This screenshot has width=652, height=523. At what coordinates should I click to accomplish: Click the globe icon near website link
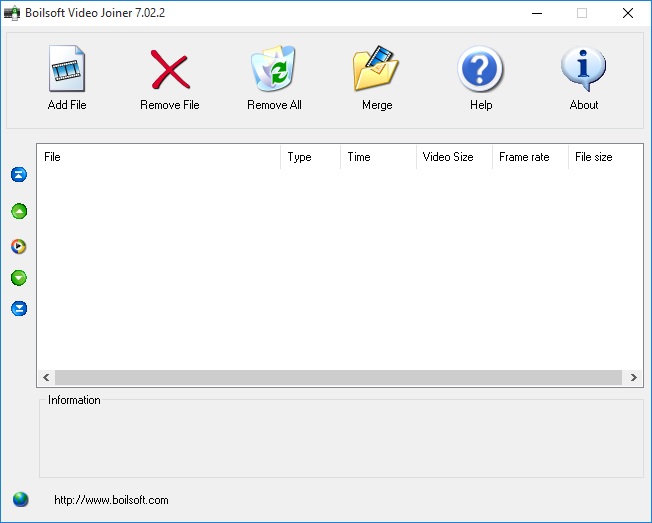(x=20, y=499)
